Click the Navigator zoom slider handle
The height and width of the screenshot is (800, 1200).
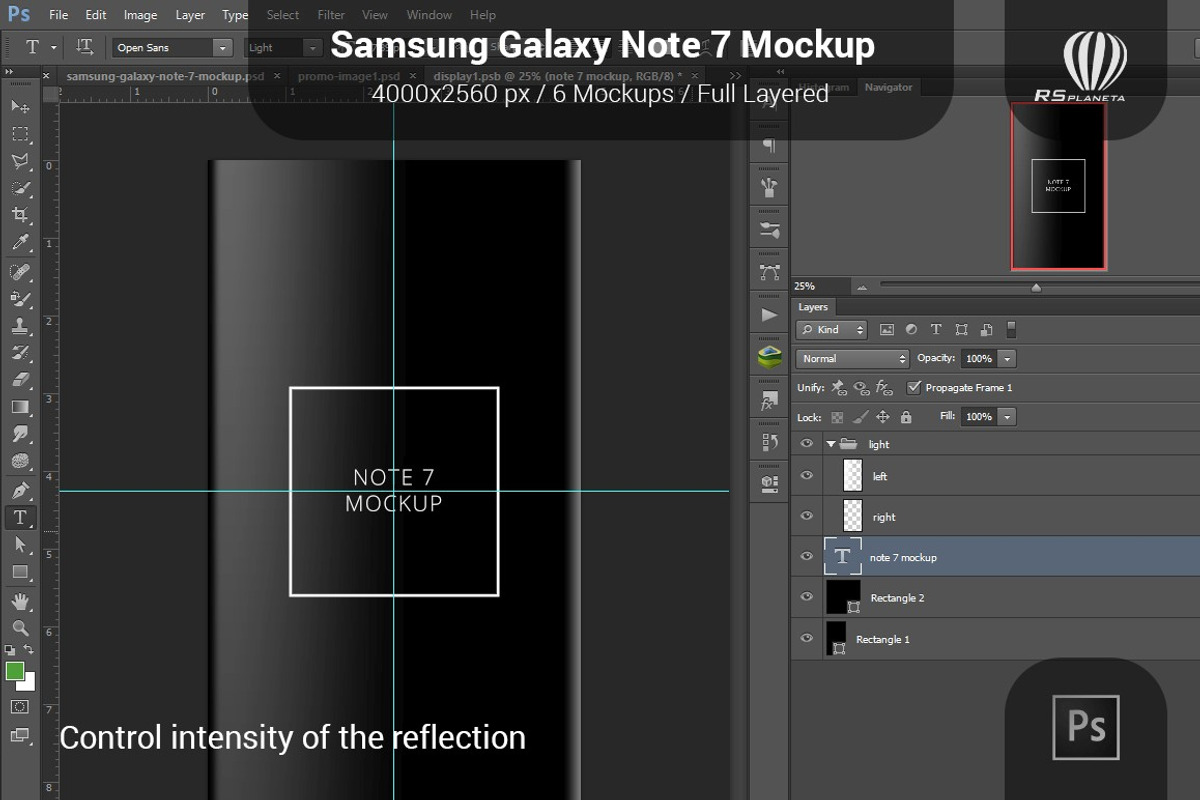pos(1036,288)
